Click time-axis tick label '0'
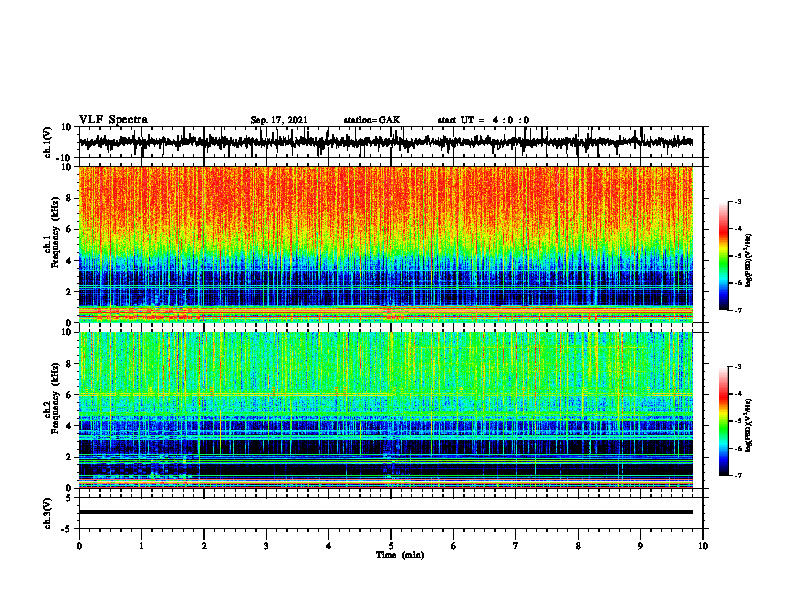The image size is (792, 612). coord(79,546)
